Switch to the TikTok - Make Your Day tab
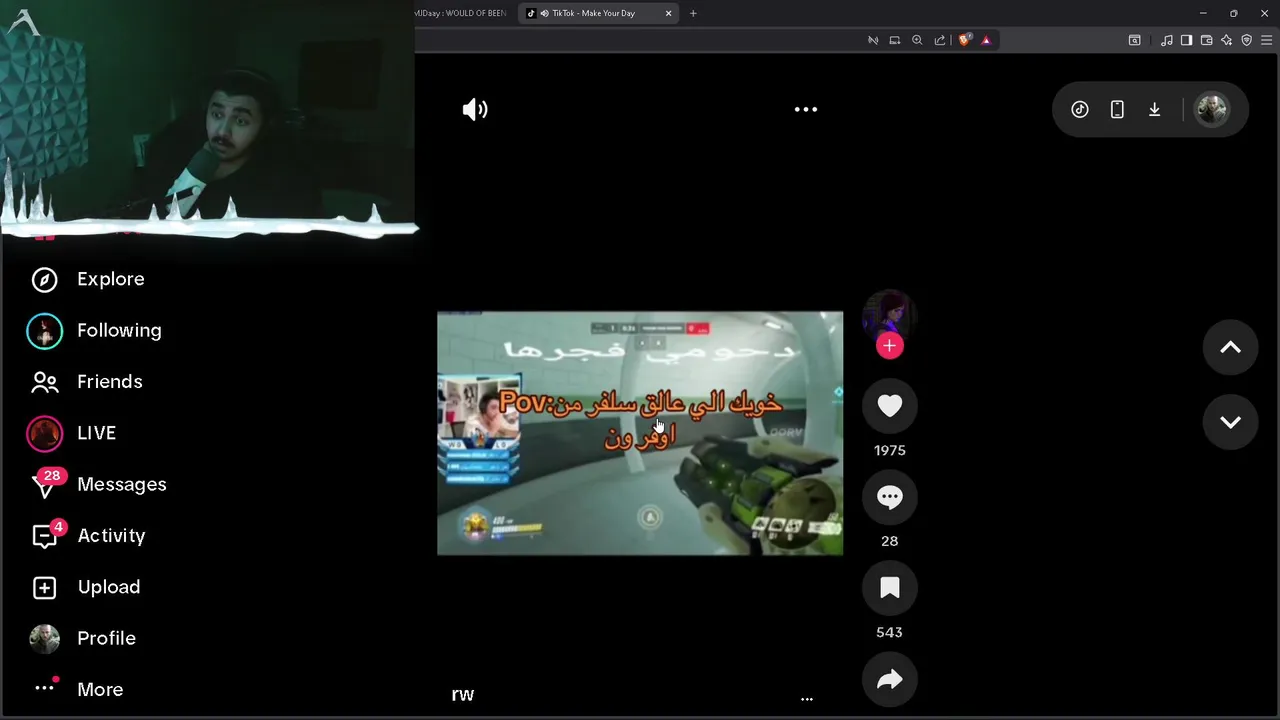The width and height of the screenshot is (1280, 720). coord(598,13)
